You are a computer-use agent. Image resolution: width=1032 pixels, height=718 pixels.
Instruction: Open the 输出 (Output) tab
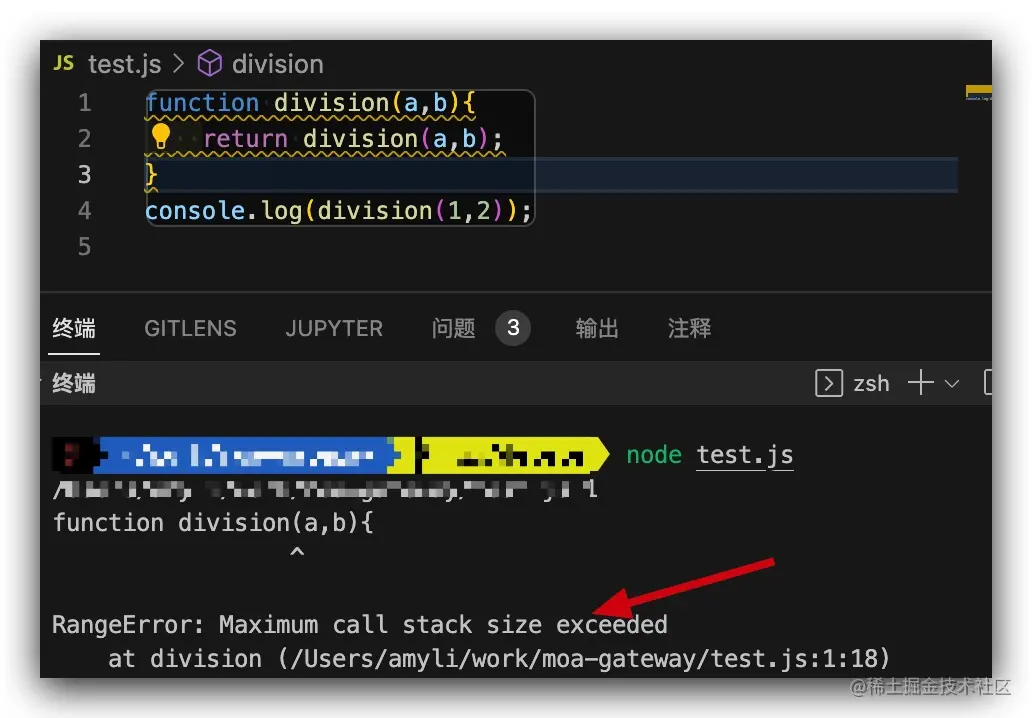(x=597, y=328)
